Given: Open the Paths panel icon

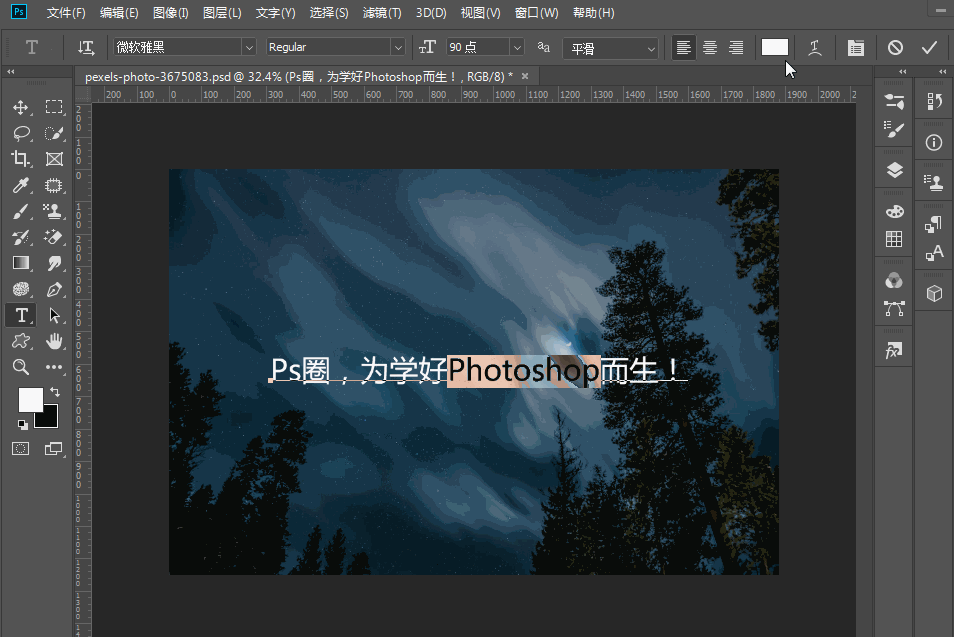Looking at the screenshot, I should pos(894,308).
